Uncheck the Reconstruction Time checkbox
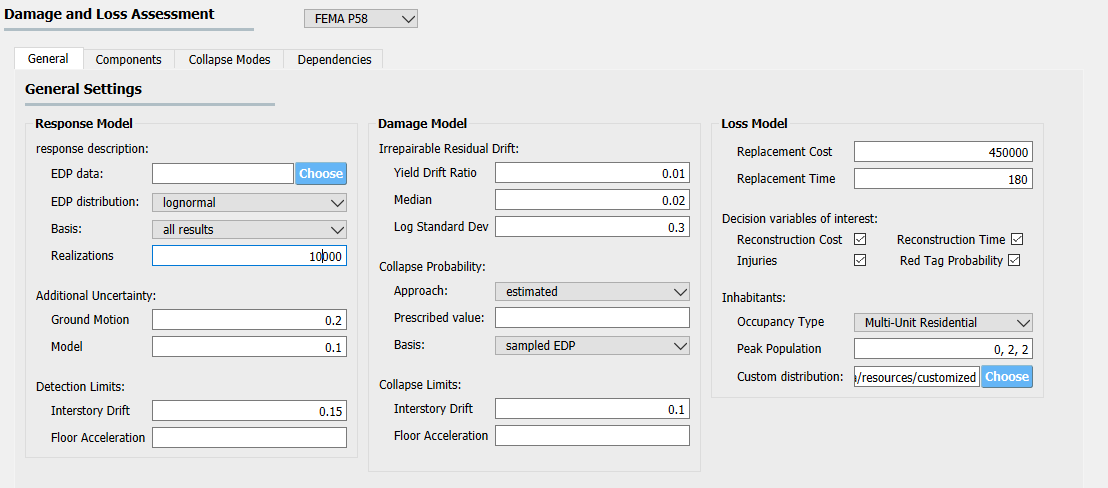Image resolution: width=1108 pixels, height=488 pixels. click(x=1017, y=239)
